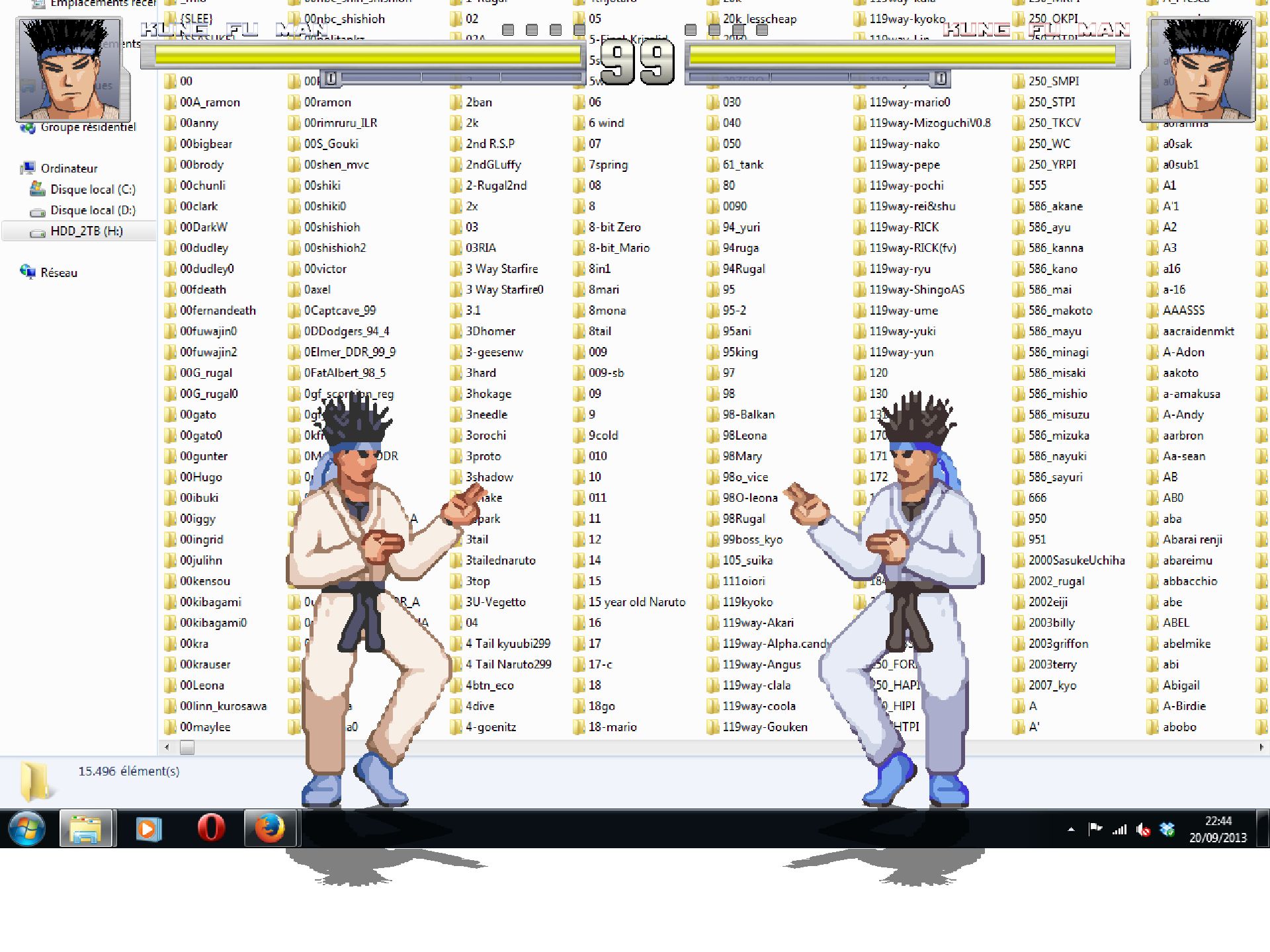Screen dimensions: 1270x952
Task: Click the muted volume tray icon
Action: pos(1143,829)
